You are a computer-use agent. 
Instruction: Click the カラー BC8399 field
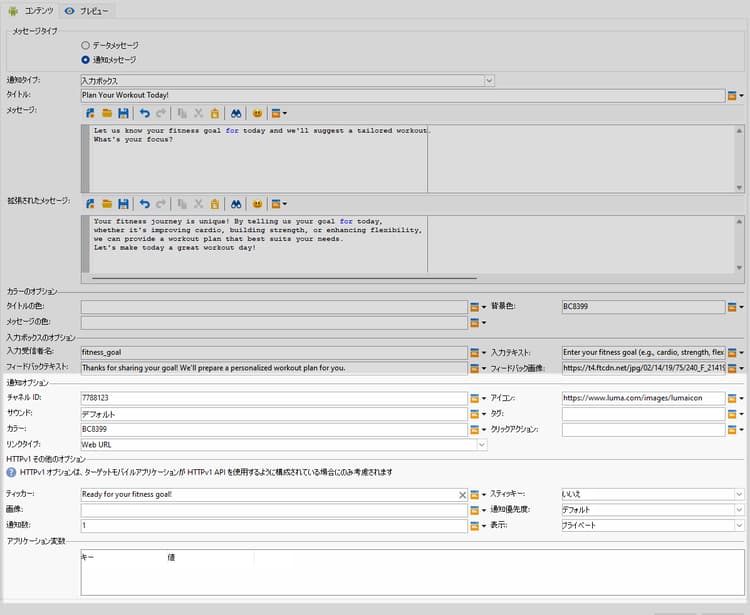(274, 429)
